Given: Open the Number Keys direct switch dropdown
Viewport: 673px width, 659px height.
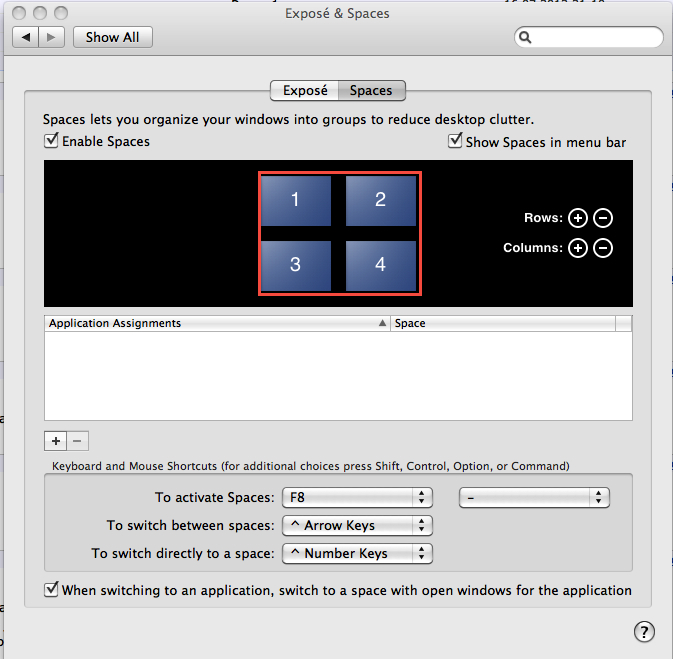Looking at the screenshot, I should 357,553.
